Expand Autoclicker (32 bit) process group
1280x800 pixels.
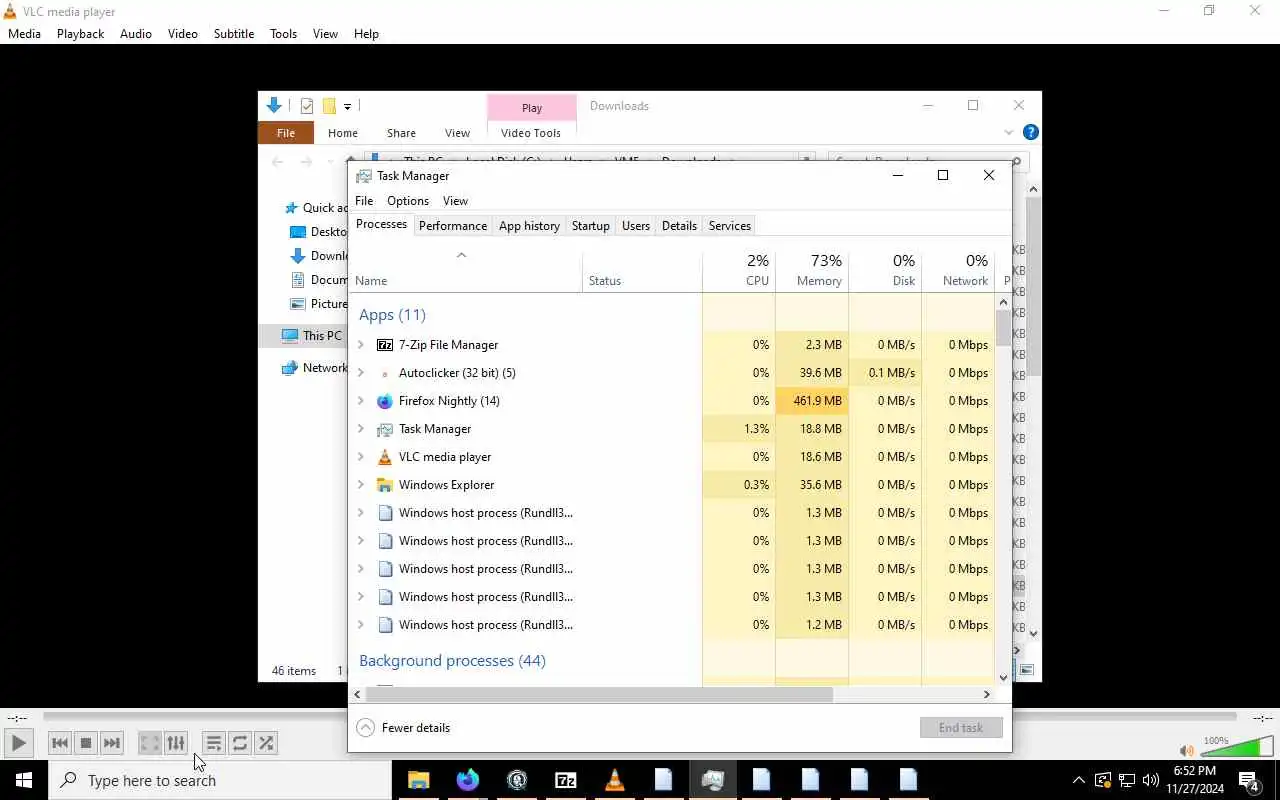(x=361, y=373)
